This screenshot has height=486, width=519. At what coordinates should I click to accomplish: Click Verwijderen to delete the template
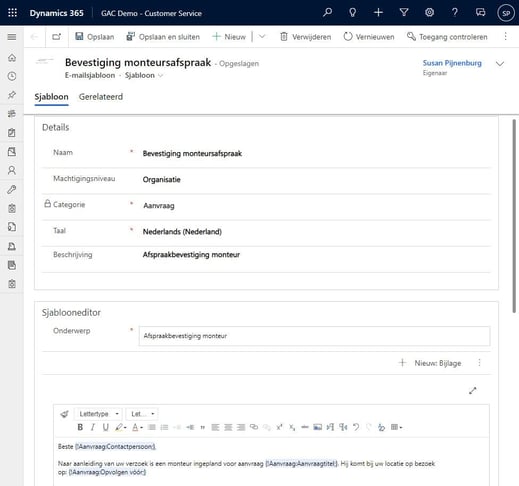[305, 37]
